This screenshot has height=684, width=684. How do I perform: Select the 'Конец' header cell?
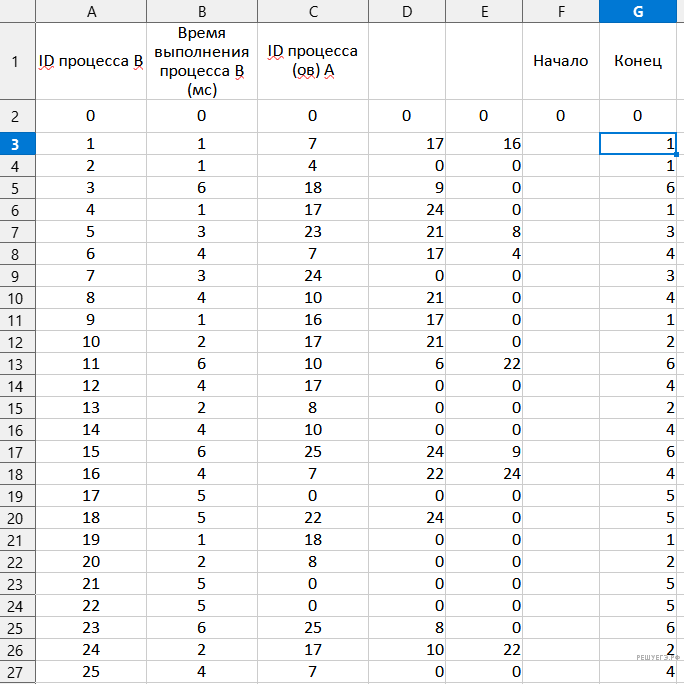coord(638,61)
